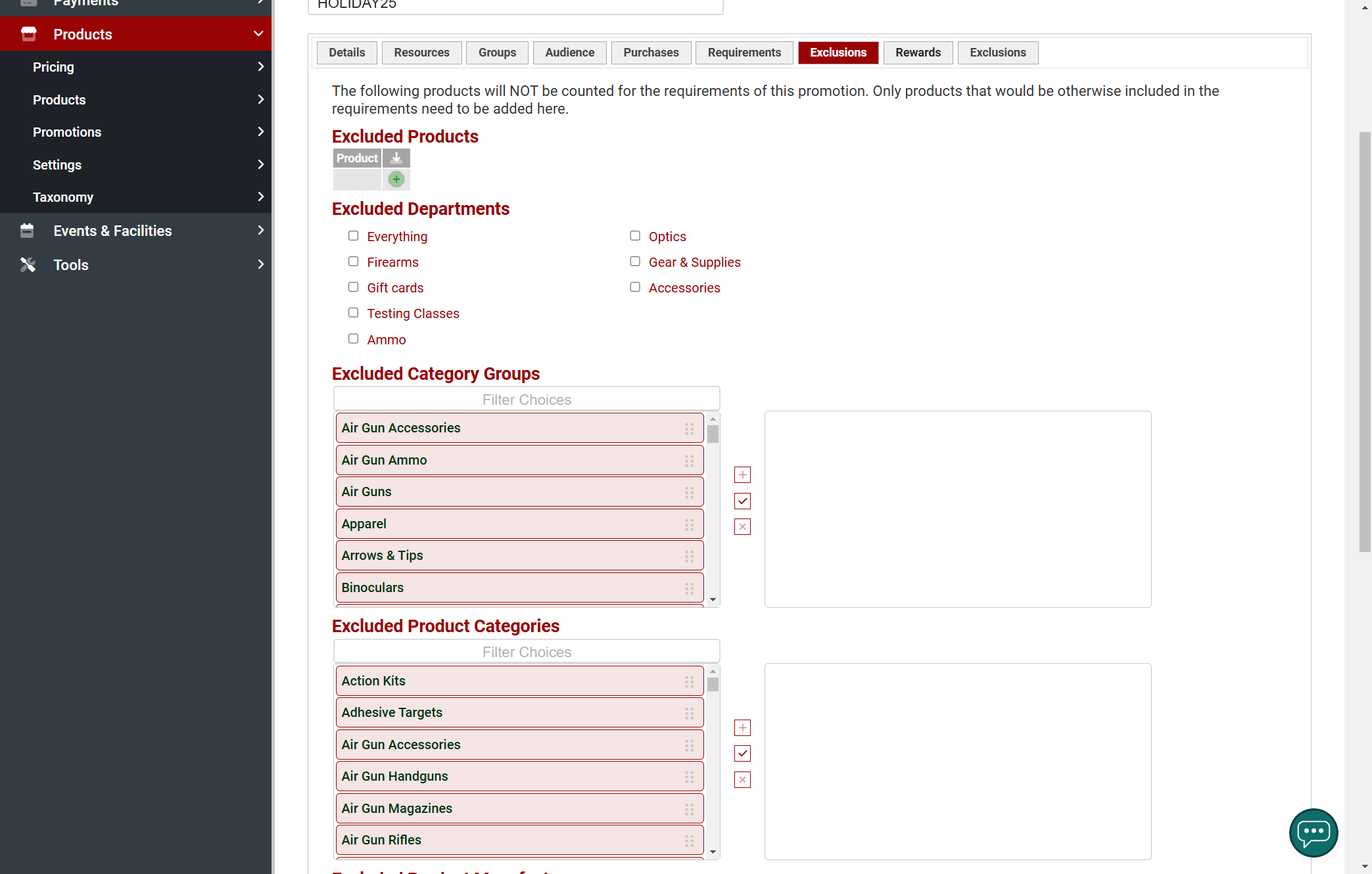The height and width of the screenshot is (874, 1372).
Task: Expand the Promotions submenu arrow
Action: click(x=260, y=131)
